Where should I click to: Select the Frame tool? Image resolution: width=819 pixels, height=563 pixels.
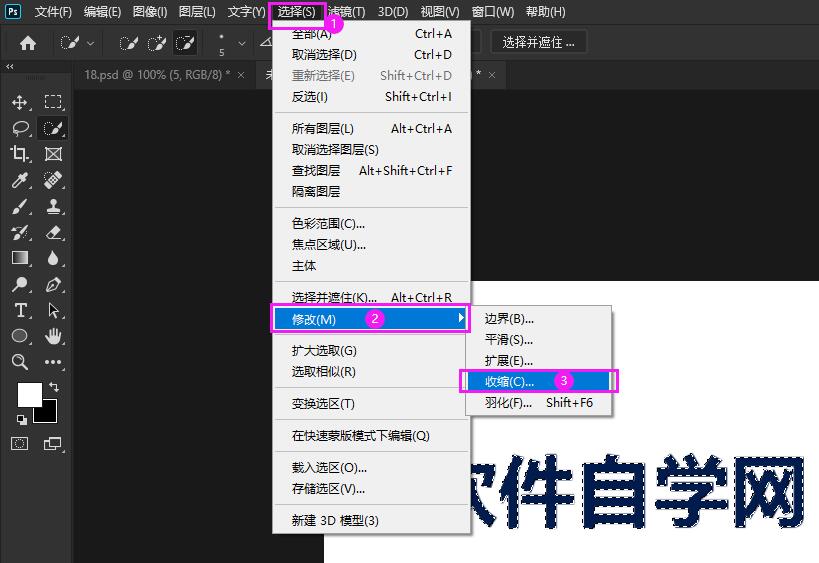[53, 154]
